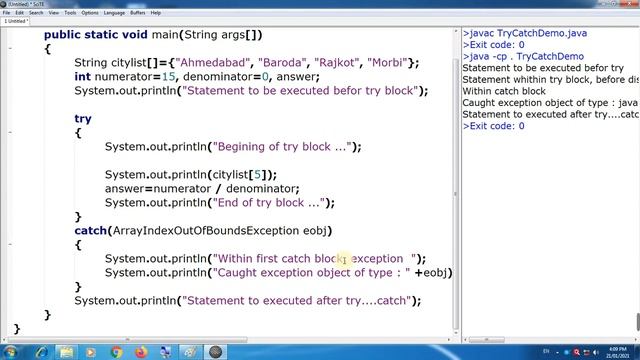Viewport: 640px width, 360px height.
Task: Click the "Begining of try block ..." string
Action: [x=282, y=147]
